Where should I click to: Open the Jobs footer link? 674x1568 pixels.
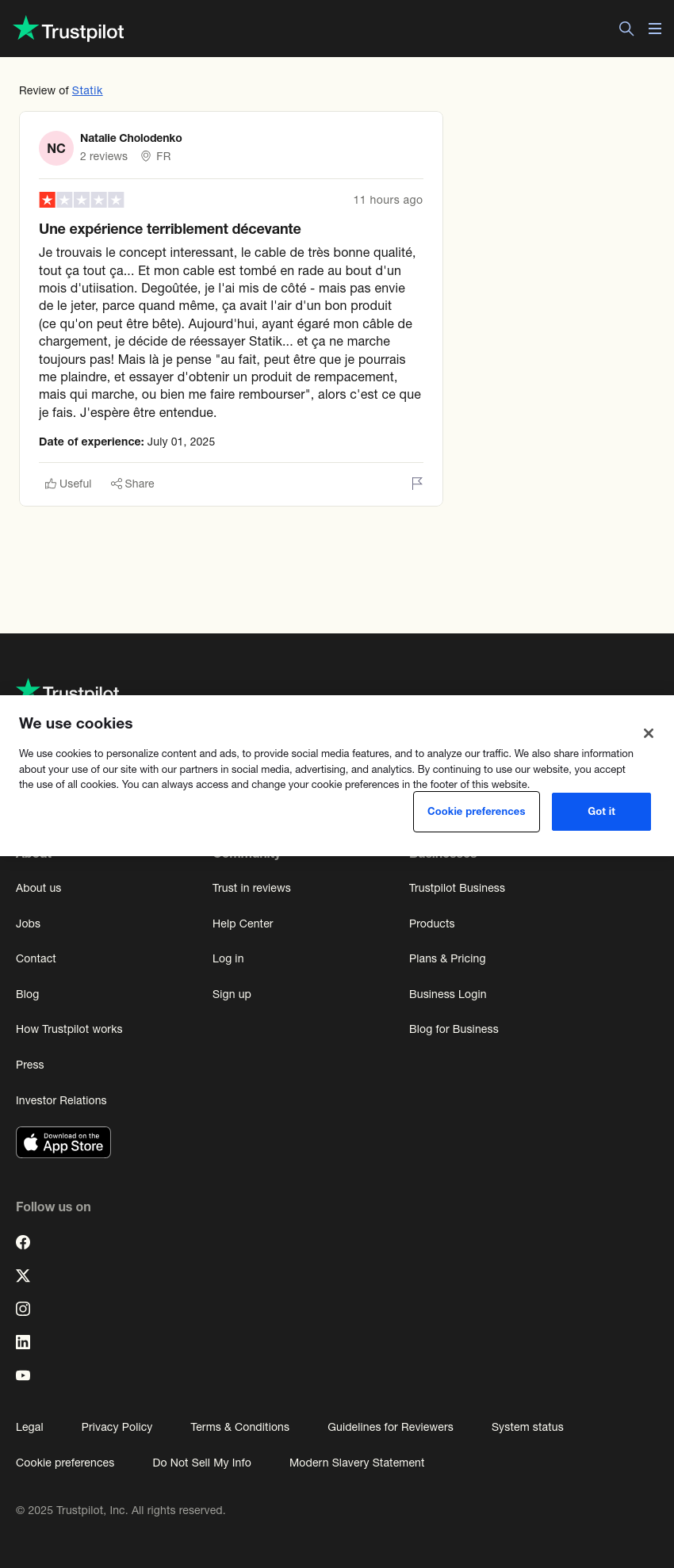point(28,924)
